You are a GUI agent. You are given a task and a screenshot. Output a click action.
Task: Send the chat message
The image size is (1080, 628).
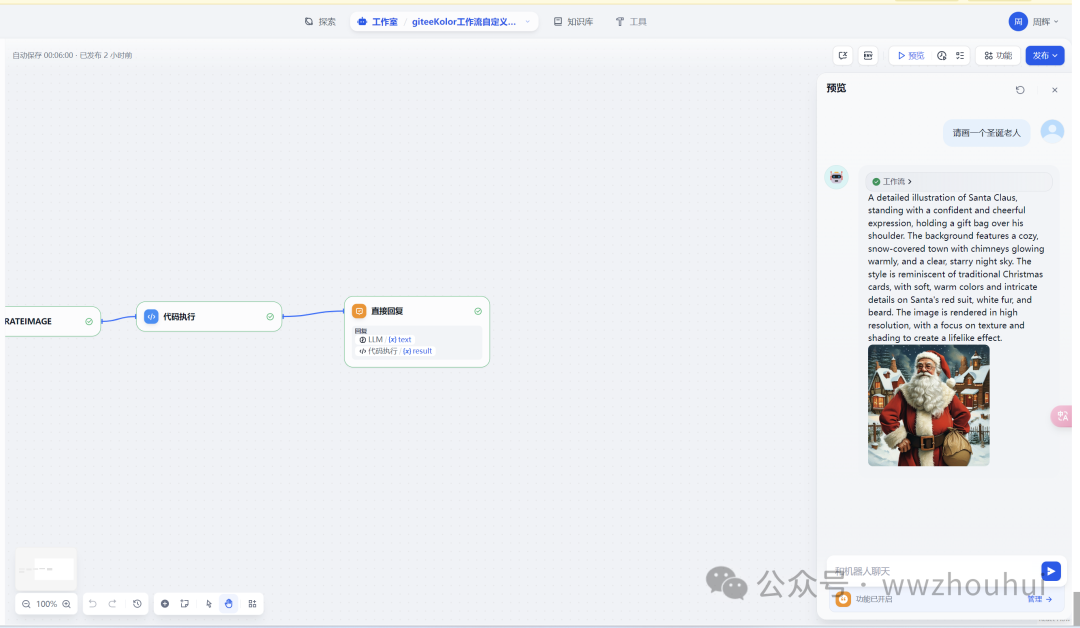click(1050, 571)
